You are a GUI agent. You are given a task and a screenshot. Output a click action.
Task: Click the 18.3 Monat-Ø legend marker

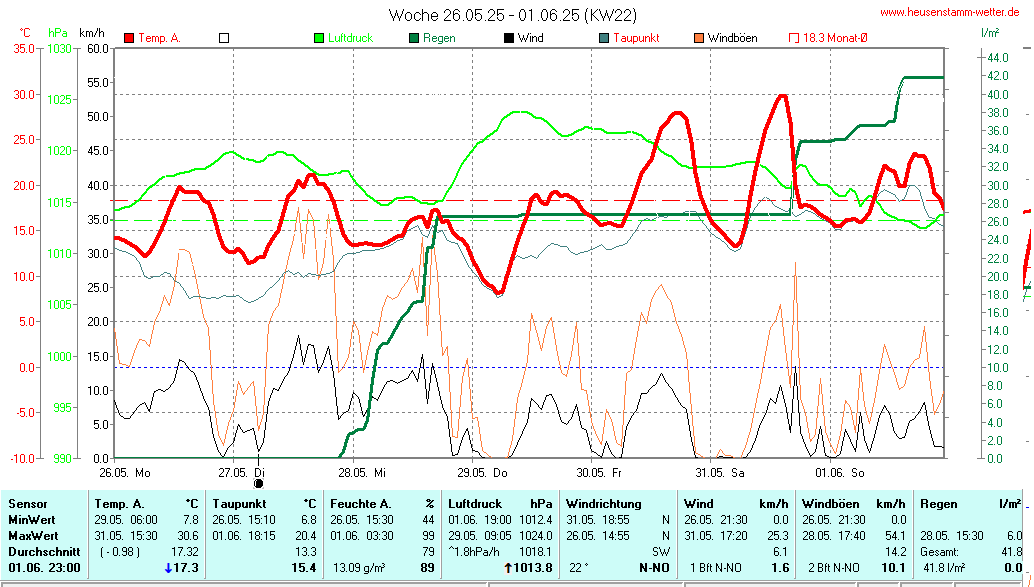pos(795,38)
